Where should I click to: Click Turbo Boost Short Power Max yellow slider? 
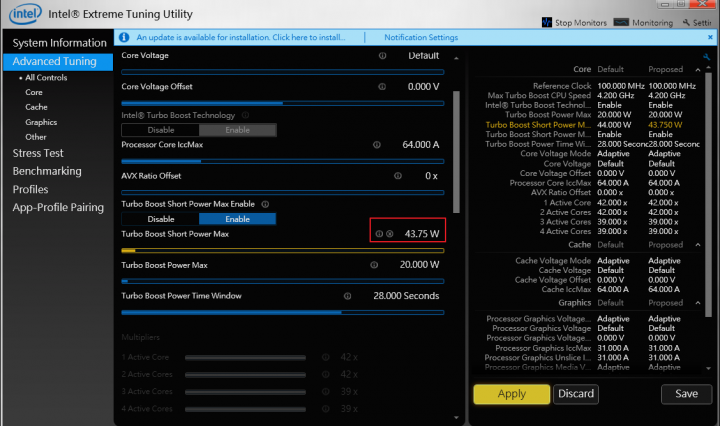282,251
